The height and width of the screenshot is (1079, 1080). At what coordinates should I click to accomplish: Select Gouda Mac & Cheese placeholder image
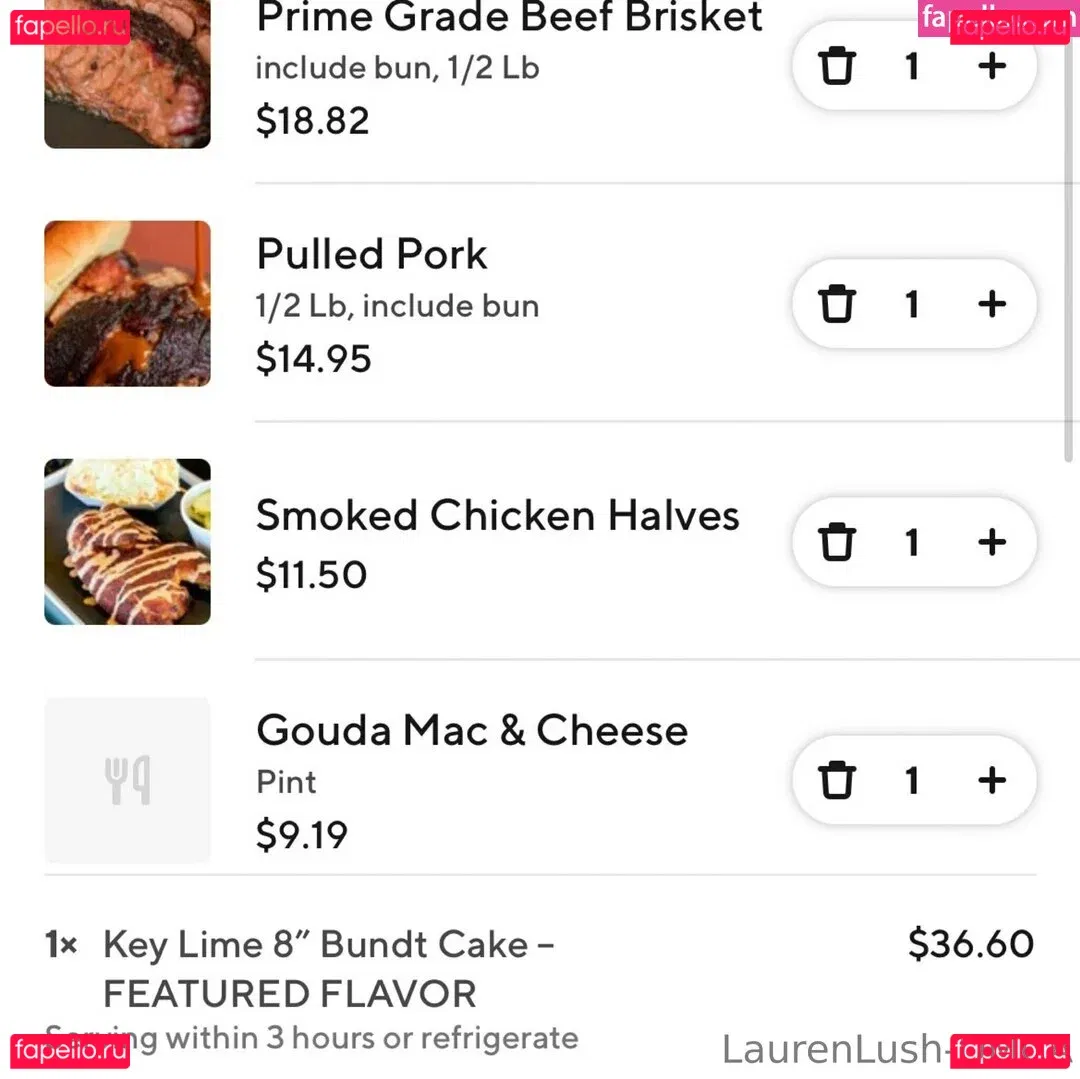127,780
